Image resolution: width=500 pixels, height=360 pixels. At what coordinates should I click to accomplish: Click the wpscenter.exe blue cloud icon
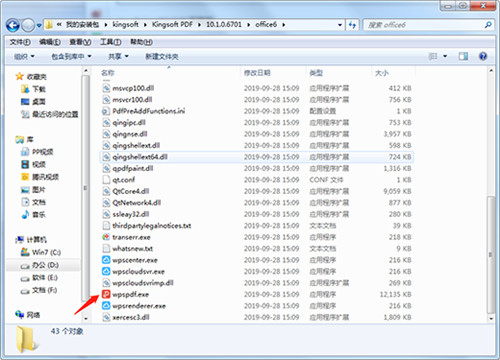tap(106, 260)
